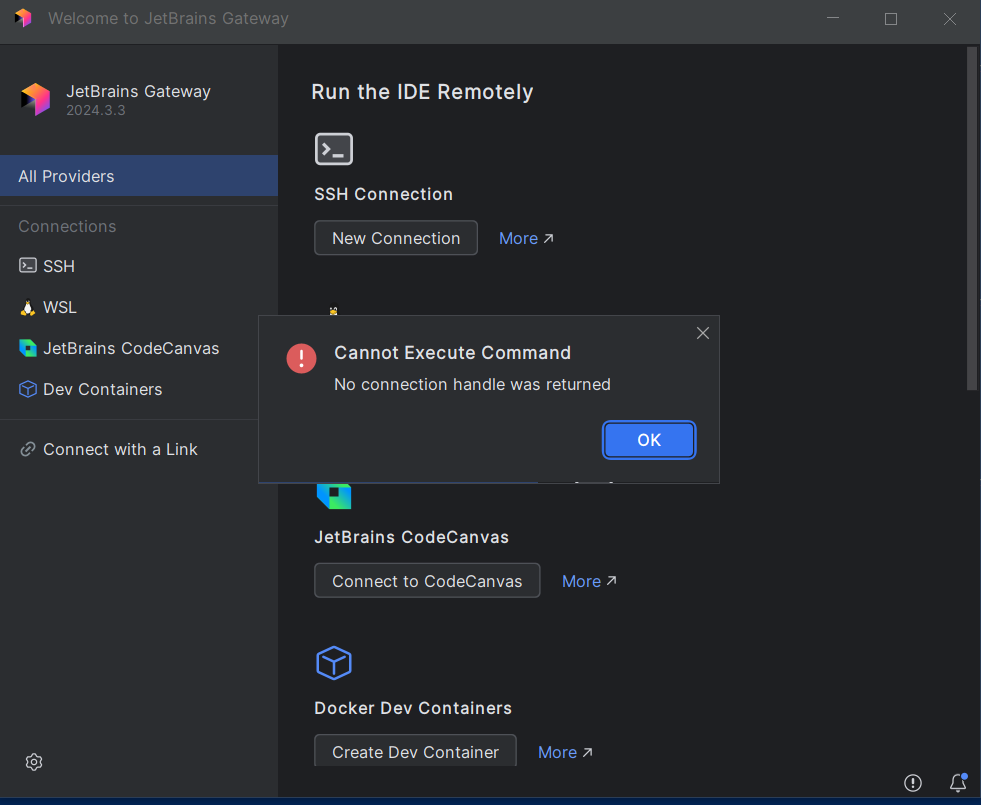
Task: Click the New Connection button
Action: pos(396,238)
